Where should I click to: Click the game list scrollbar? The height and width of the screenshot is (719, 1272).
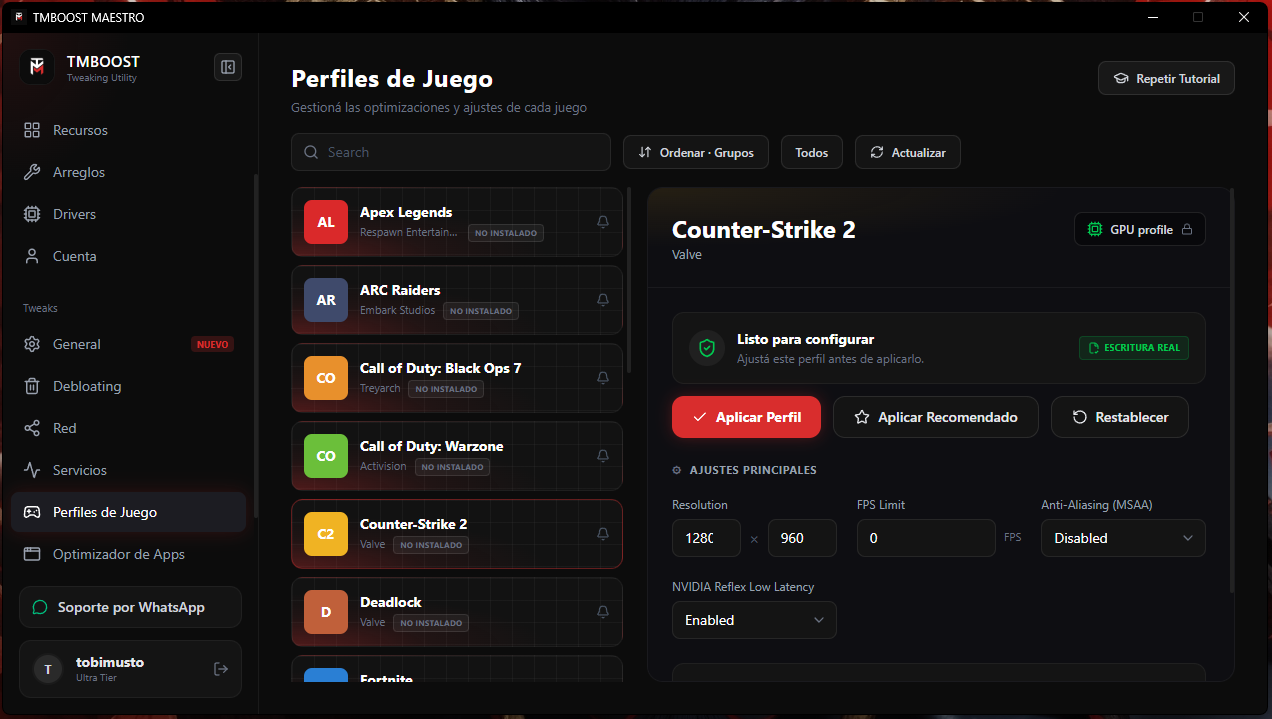(x=629, y=280)
